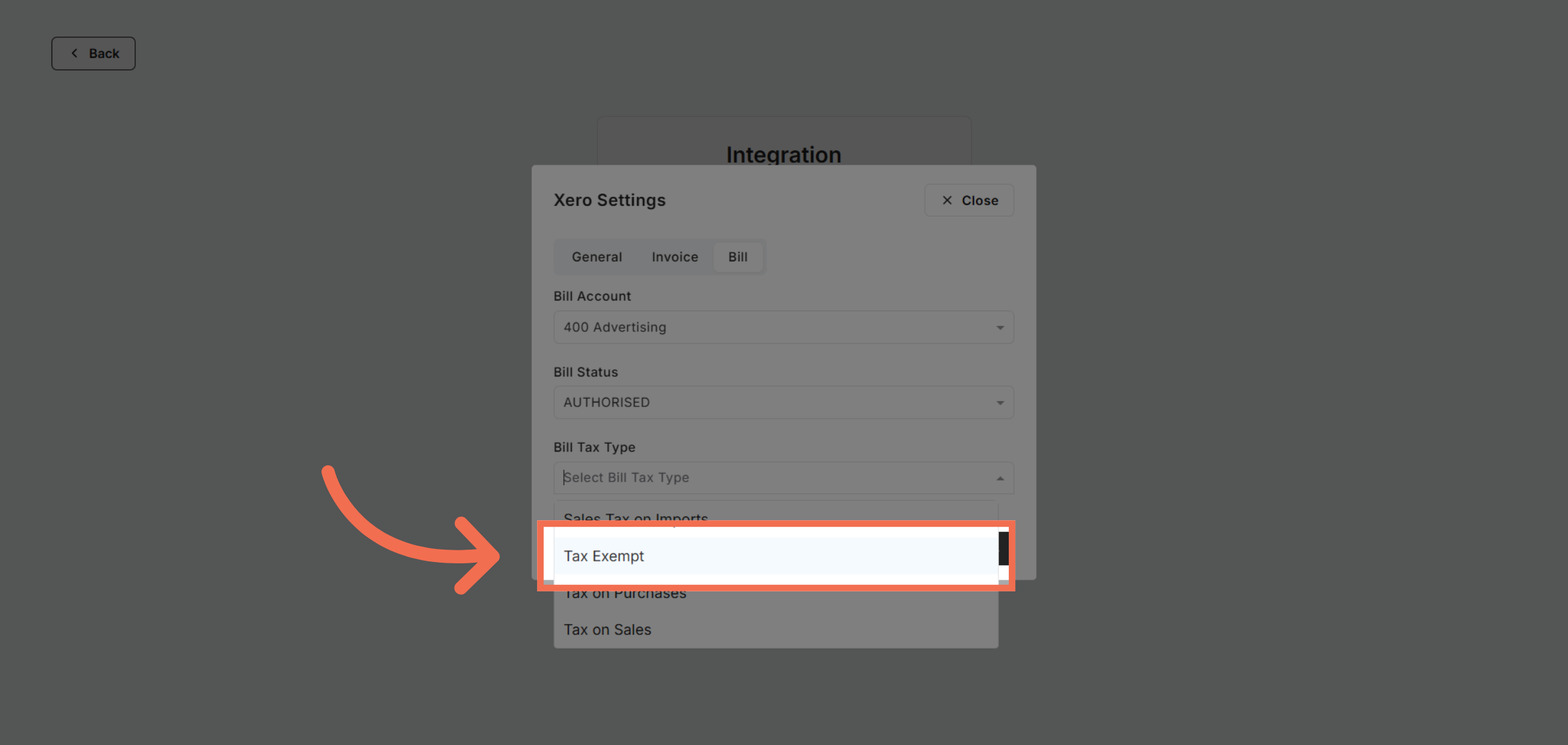Collapse Bill Tax Type dropdown arrow

(1000, 478)
